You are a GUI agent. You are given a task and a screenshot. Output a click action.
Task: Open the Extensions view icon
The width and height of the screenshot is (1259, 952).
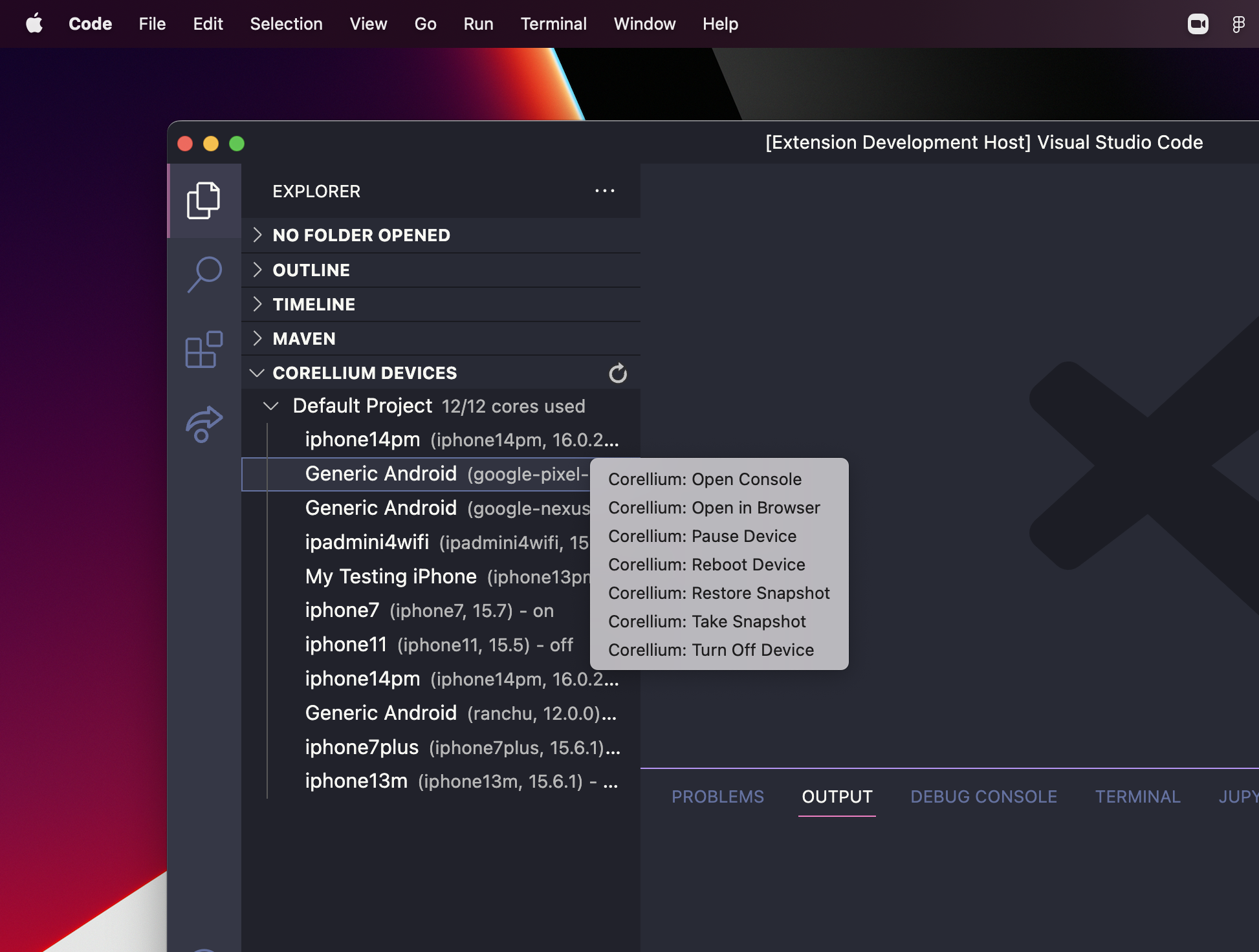pos(204,350)
